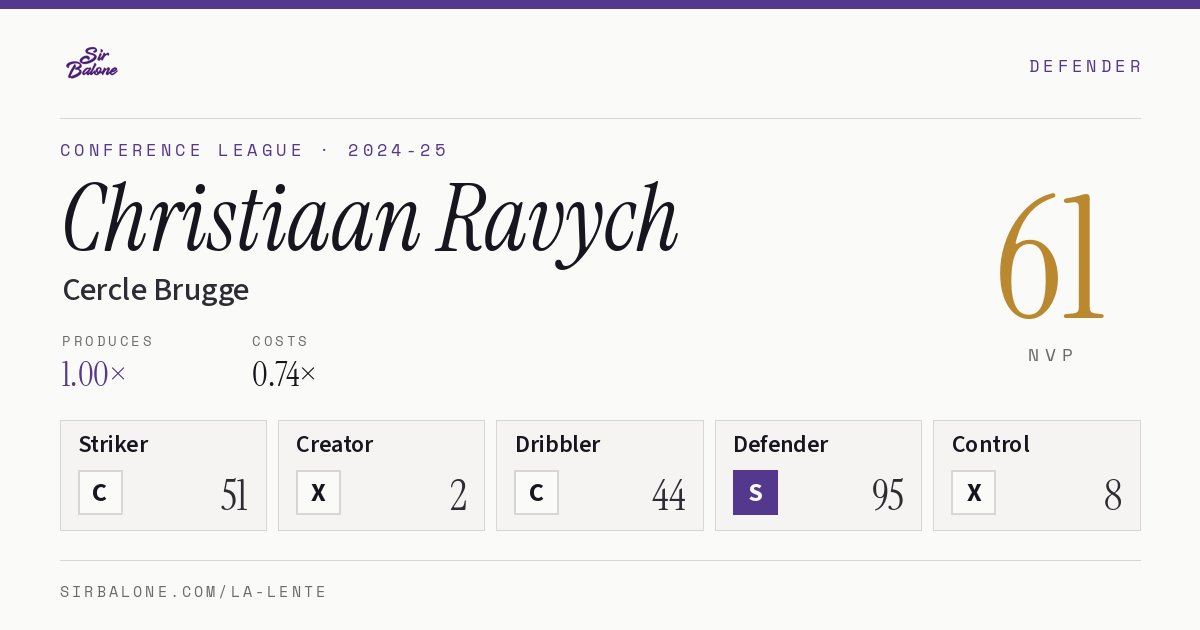1200x630 pixels.
Task: Click the Control score 8
Action: [x=1113, y=495]
